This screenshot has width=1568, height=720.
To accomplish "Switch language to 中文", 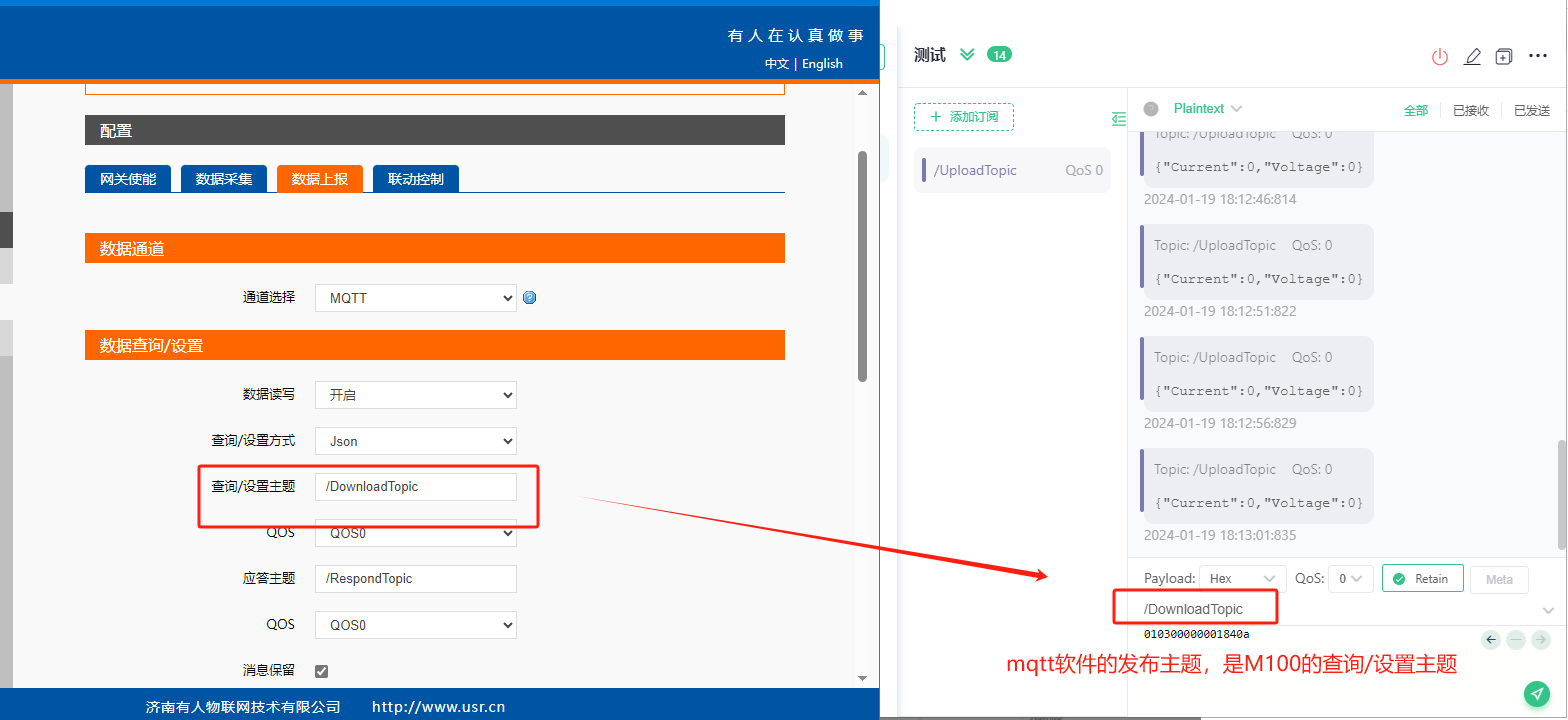I will 777,63.
